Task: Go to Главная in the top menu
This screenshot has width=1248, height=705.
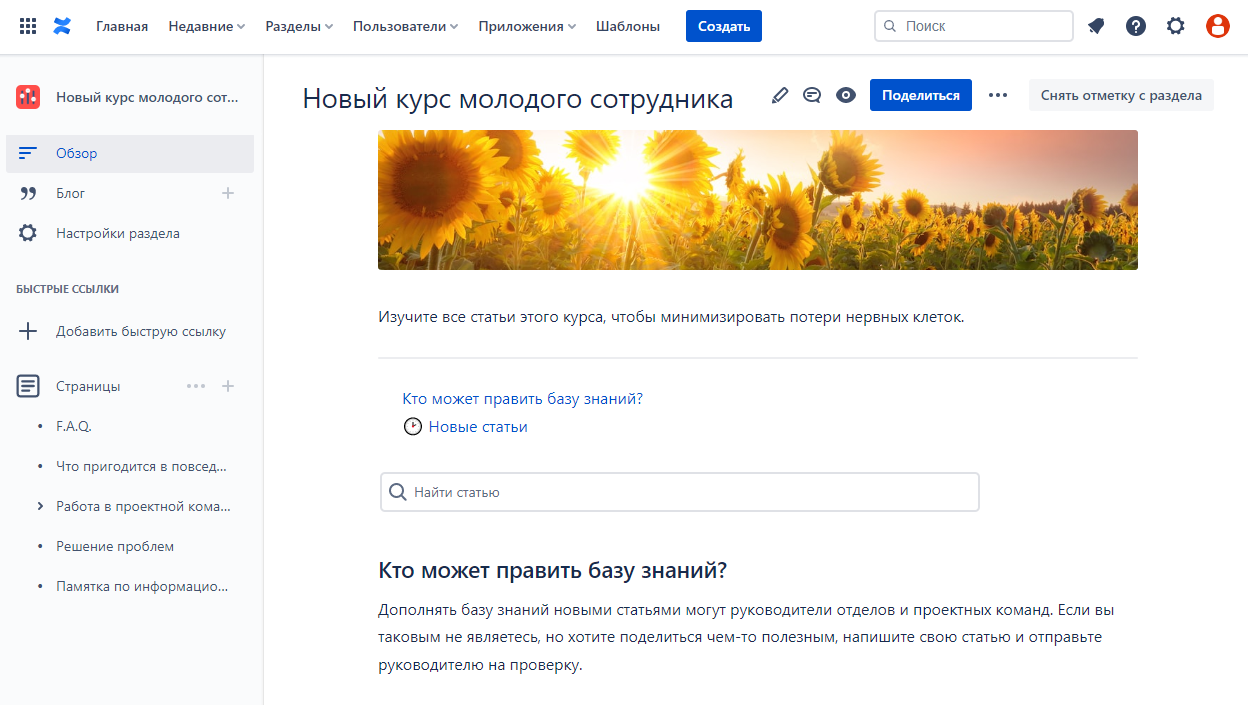Action: 121,26
